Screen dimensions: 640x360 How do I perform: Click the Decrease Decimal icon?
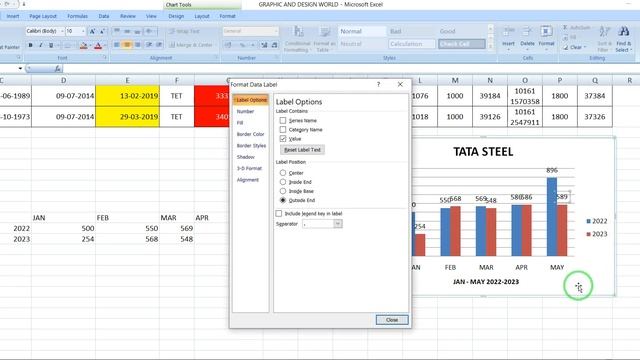pyautogui.click(x=274, y=45)
